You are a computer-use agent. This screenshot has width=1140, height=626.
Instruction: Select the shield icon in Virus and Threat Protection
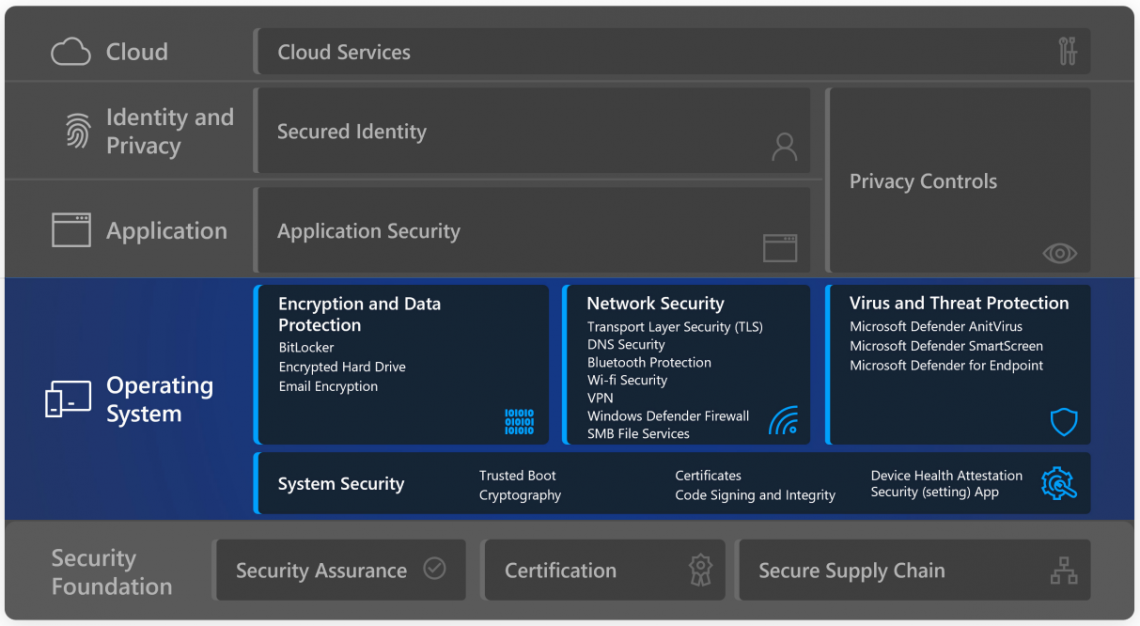1063,422
